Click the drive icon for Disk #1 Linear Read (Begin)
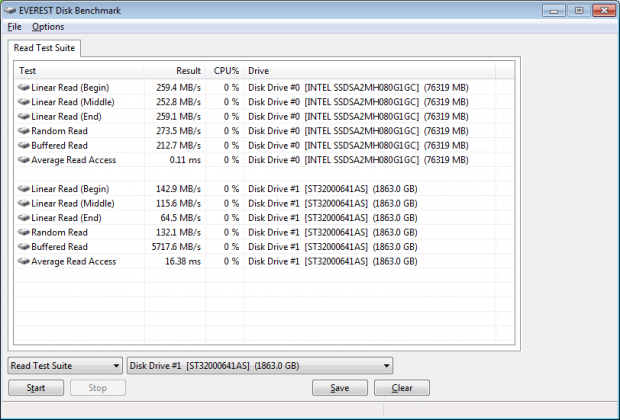The image size is (620, 420). coord(24,189)
